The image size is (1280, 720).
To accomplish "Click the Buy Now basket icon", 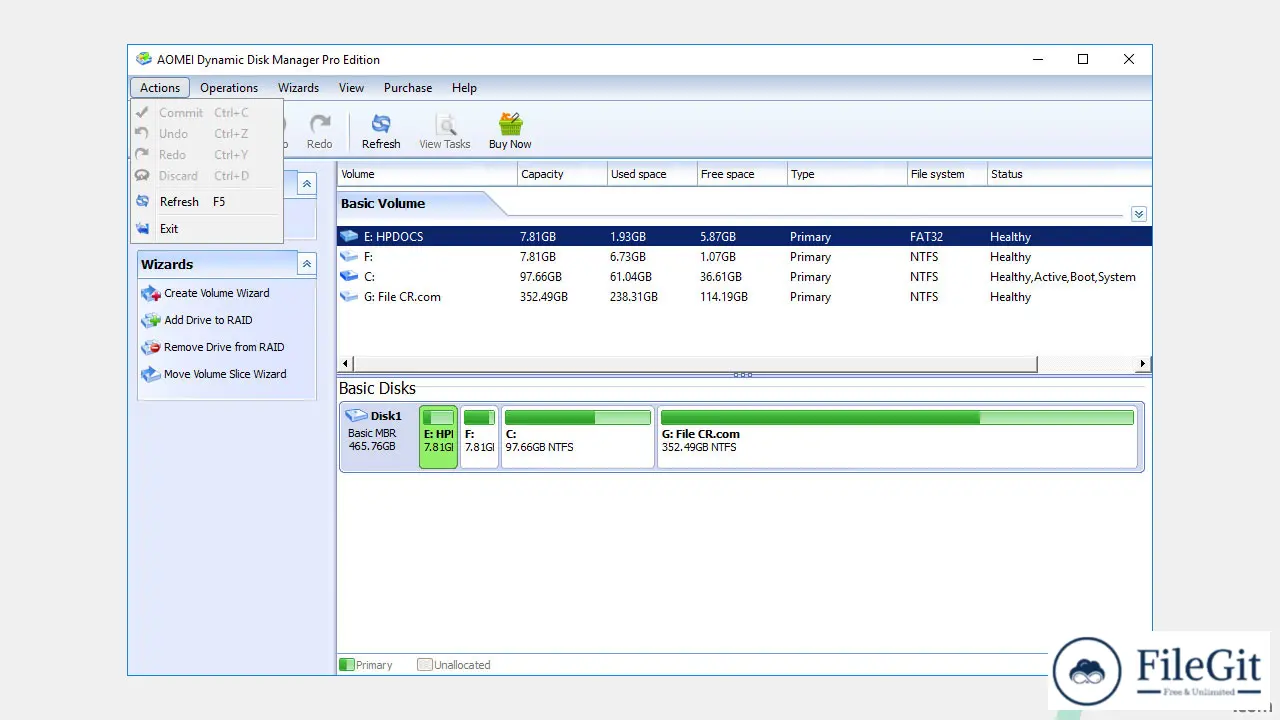I will click(510, 124).
